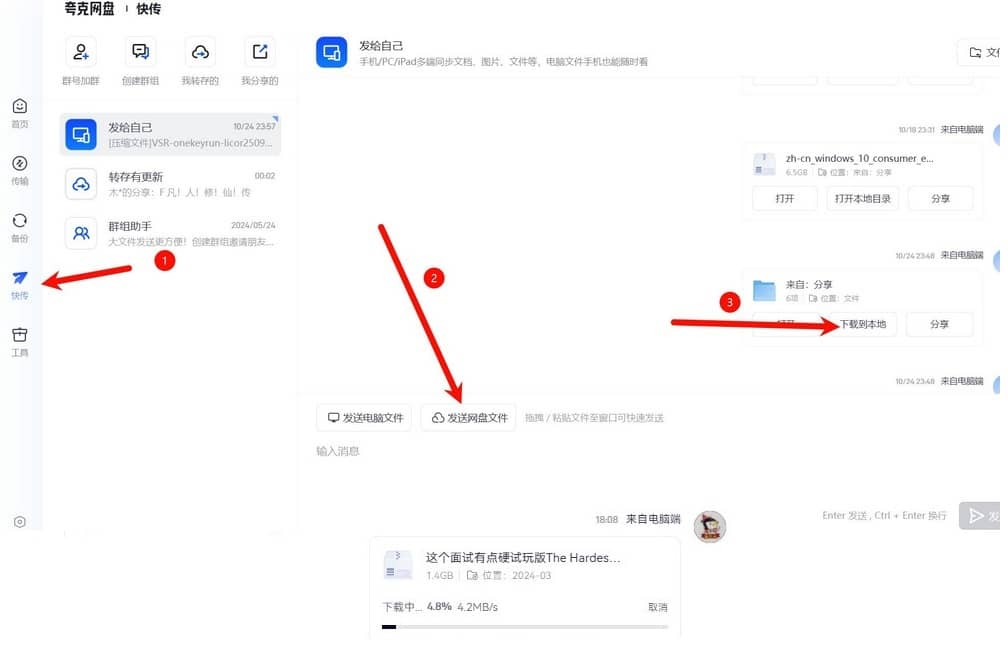Image resolution: width=1008 pixels, height=647 pixels.
Task: Click the 发送网盘文件 send cloud file button
Action: point(467,417)
